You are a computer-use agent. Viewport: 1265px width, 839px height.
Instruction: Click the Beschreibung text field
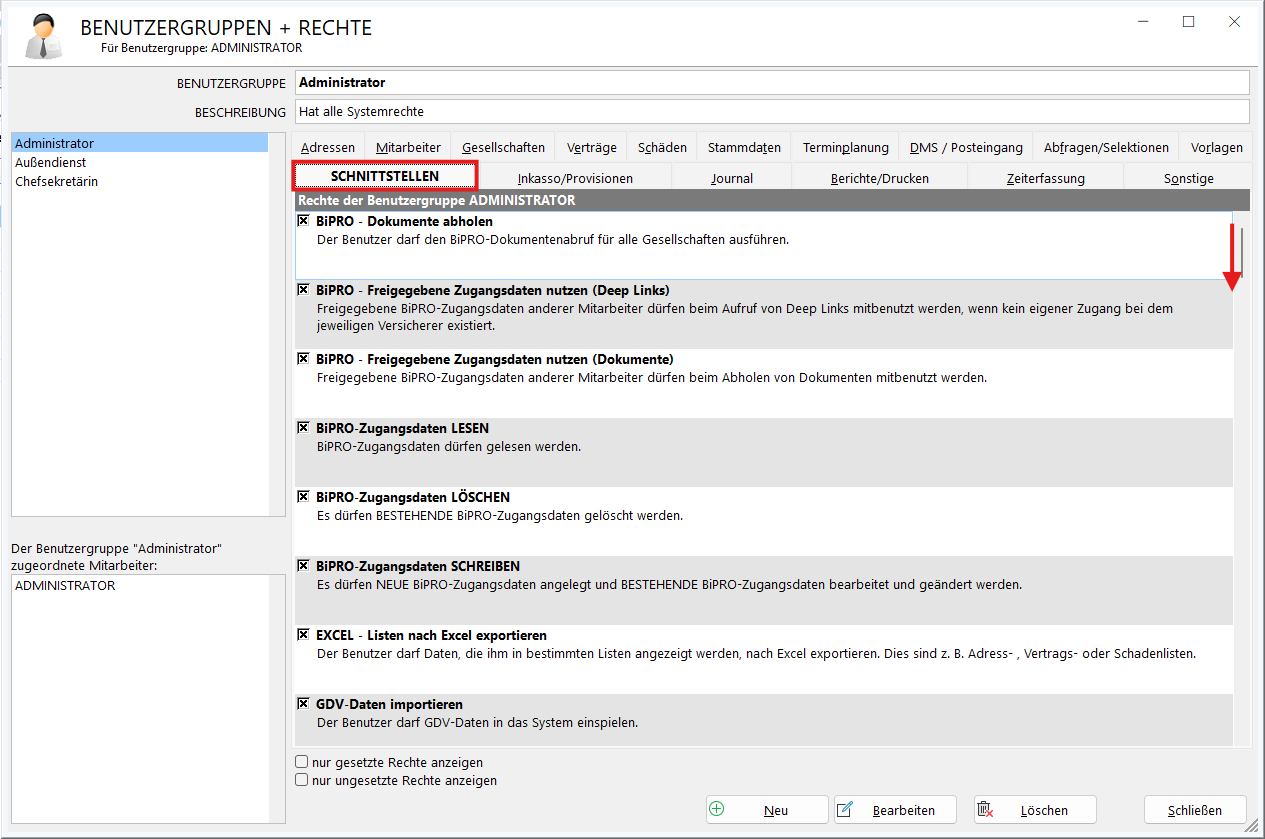pos(770,112)
